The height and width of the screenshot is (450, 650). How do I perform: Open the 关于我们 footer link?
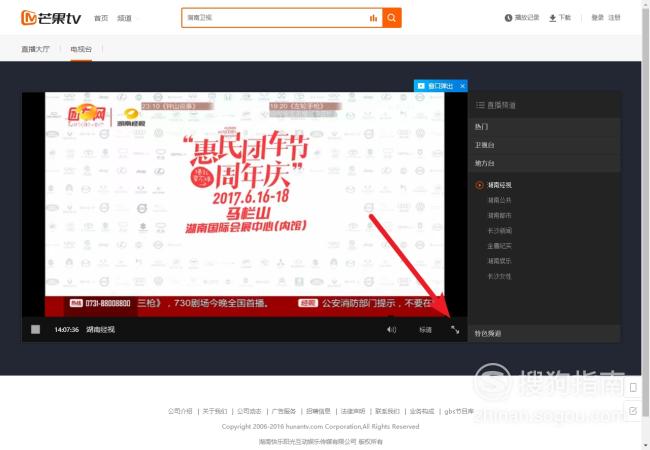pyautogui.click(x=215, y=411)
